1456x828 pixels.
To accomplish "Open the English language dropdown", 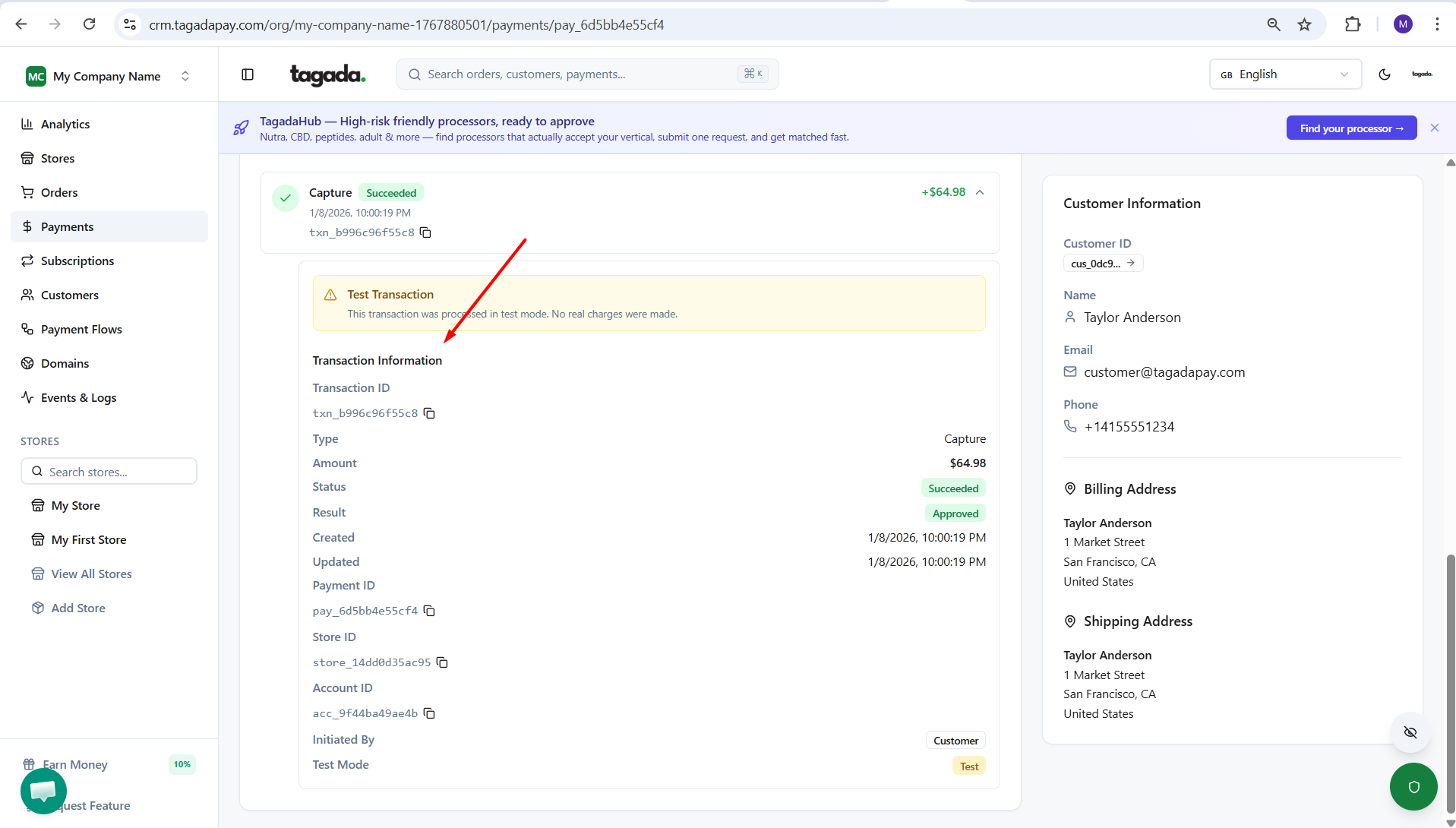I will [x=1284, y=74].
